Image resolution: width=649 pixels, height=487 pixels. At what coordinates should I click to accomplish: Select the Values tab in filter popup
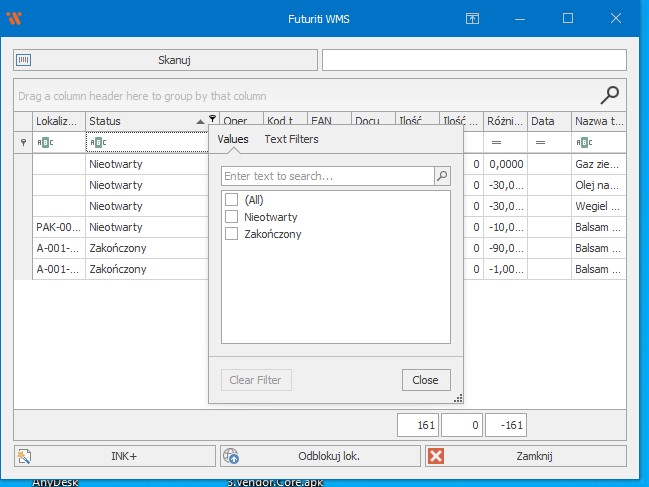(x=233, y=139)
